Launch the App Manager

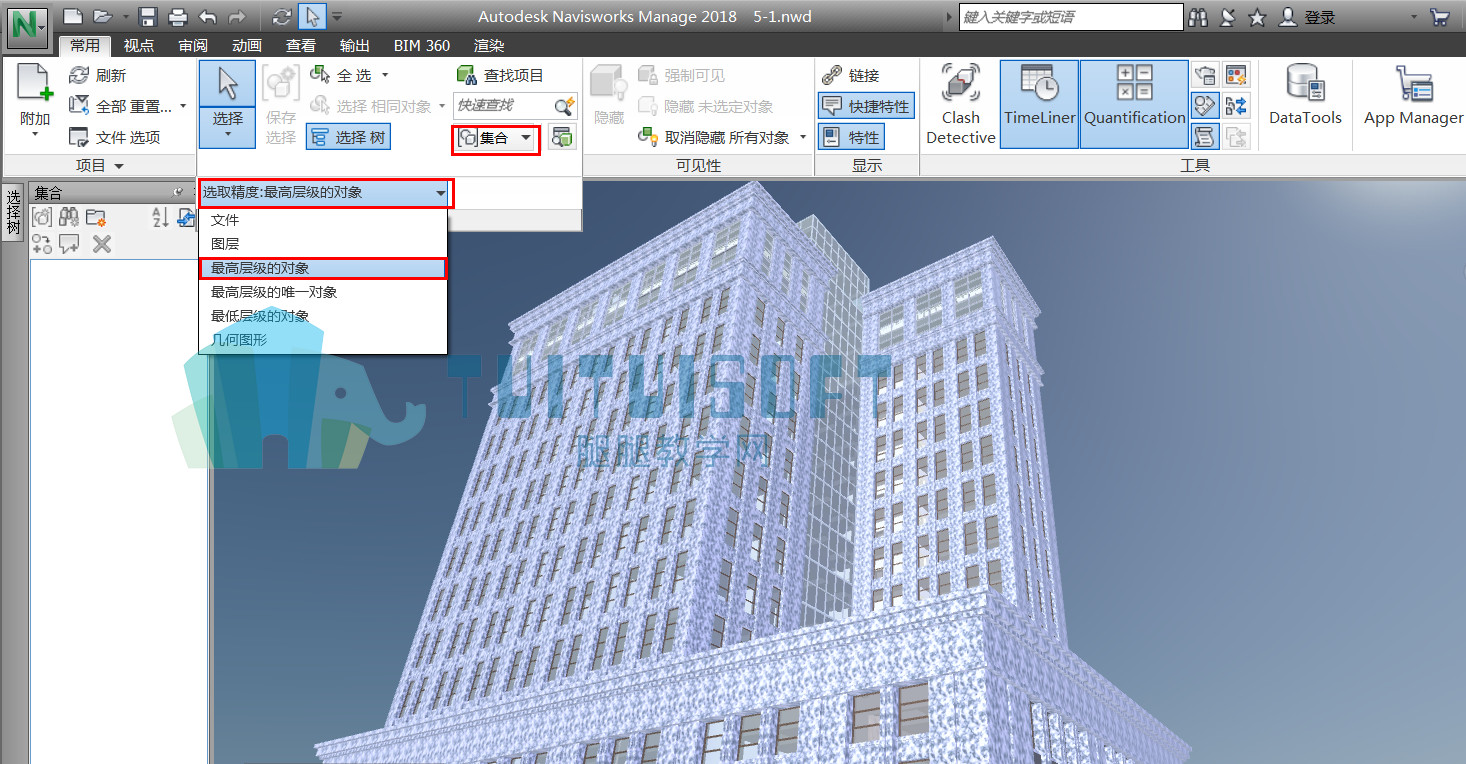click(x=1413, y=96)
